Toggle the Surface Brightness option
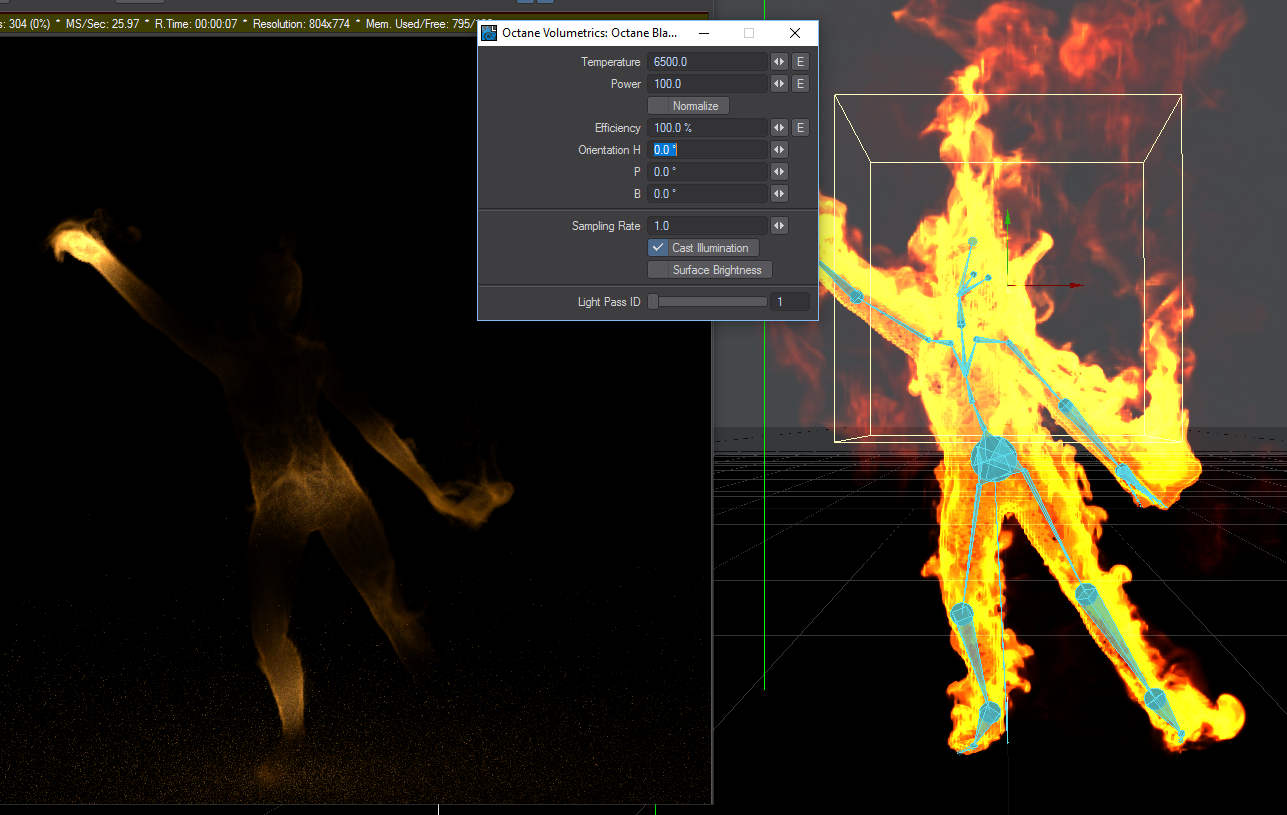Image resolution: width=1287 pixels, height=815 pixels. (659, 270)
